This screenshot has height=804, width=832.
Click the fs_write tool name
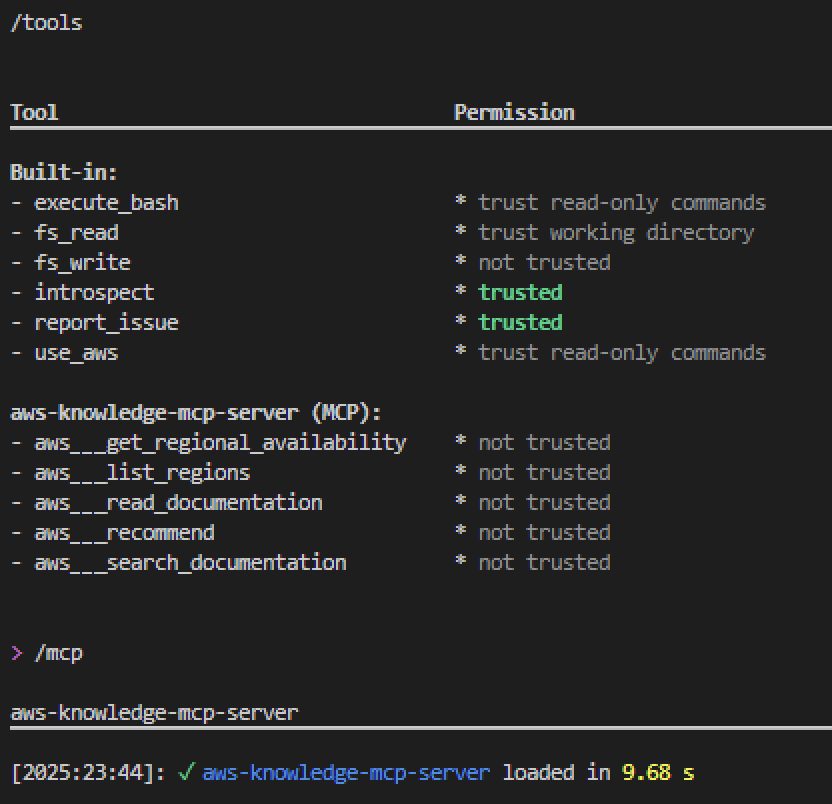pyautogui.click(x=82, y=263)
